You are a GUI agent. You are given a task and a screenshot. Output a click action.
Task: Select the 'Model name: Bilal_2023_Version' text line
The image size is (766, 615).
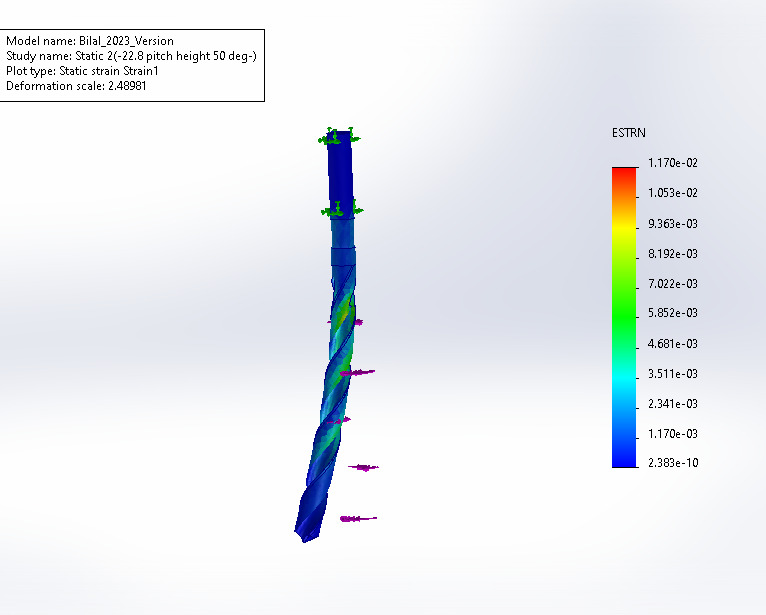(x=90, y=41)
